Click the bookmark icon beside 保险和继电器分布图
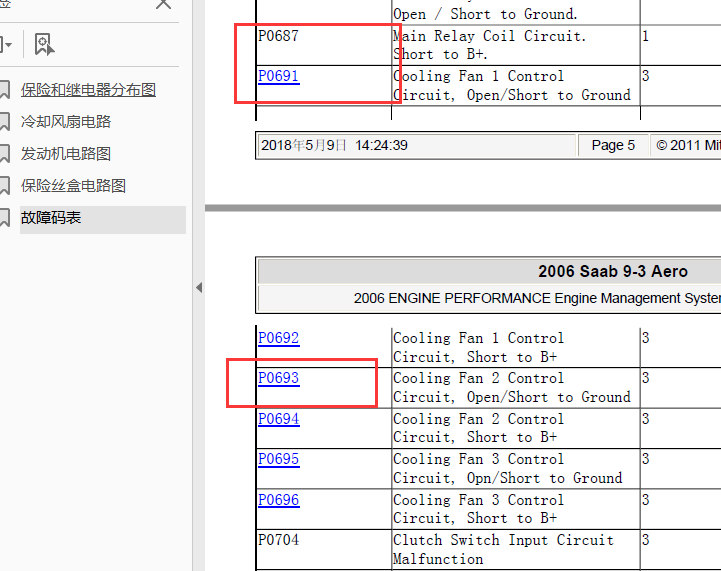The image size is (721, 571). click(5, 90)
